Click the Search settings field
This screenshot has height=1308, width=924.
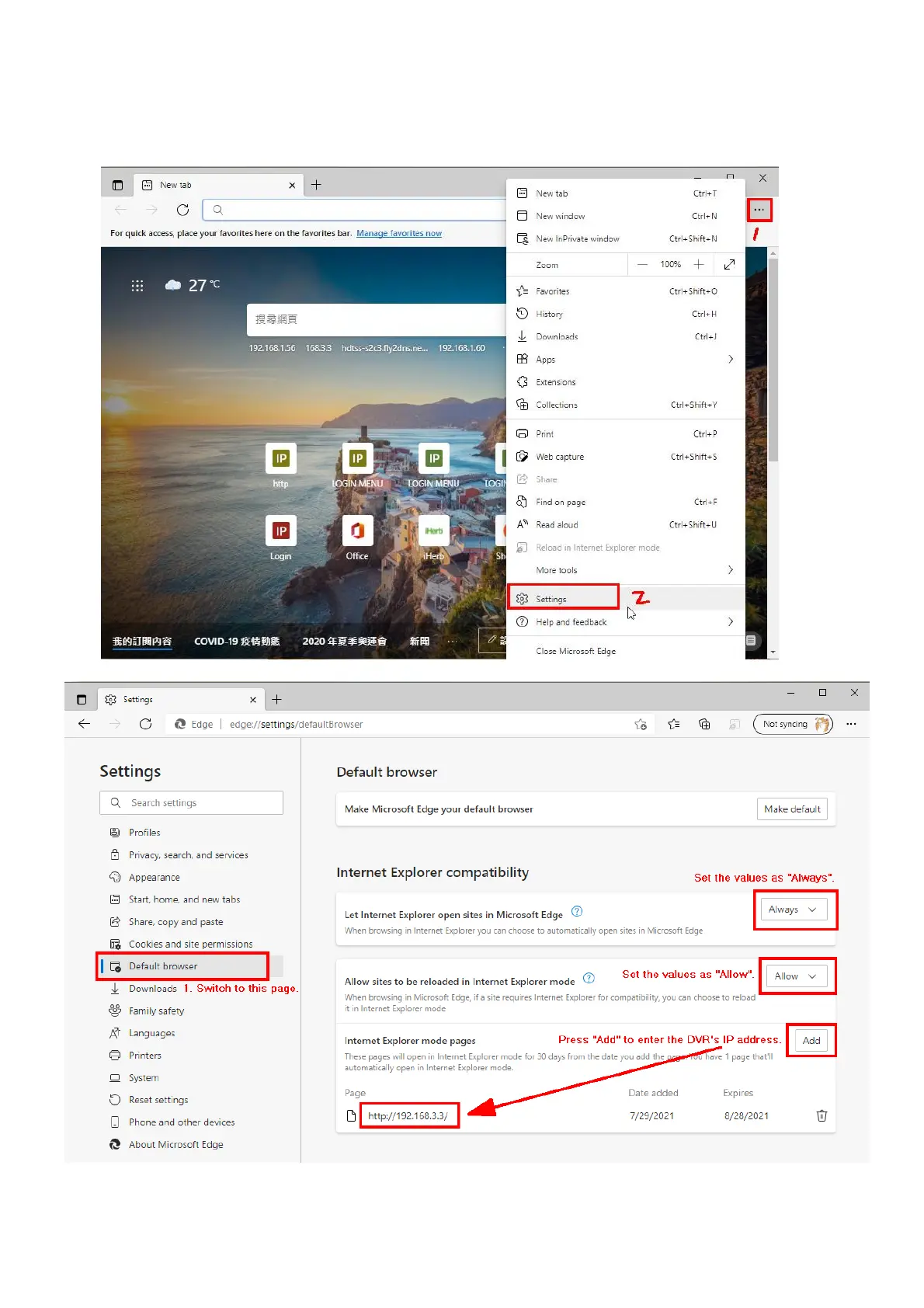191,803
